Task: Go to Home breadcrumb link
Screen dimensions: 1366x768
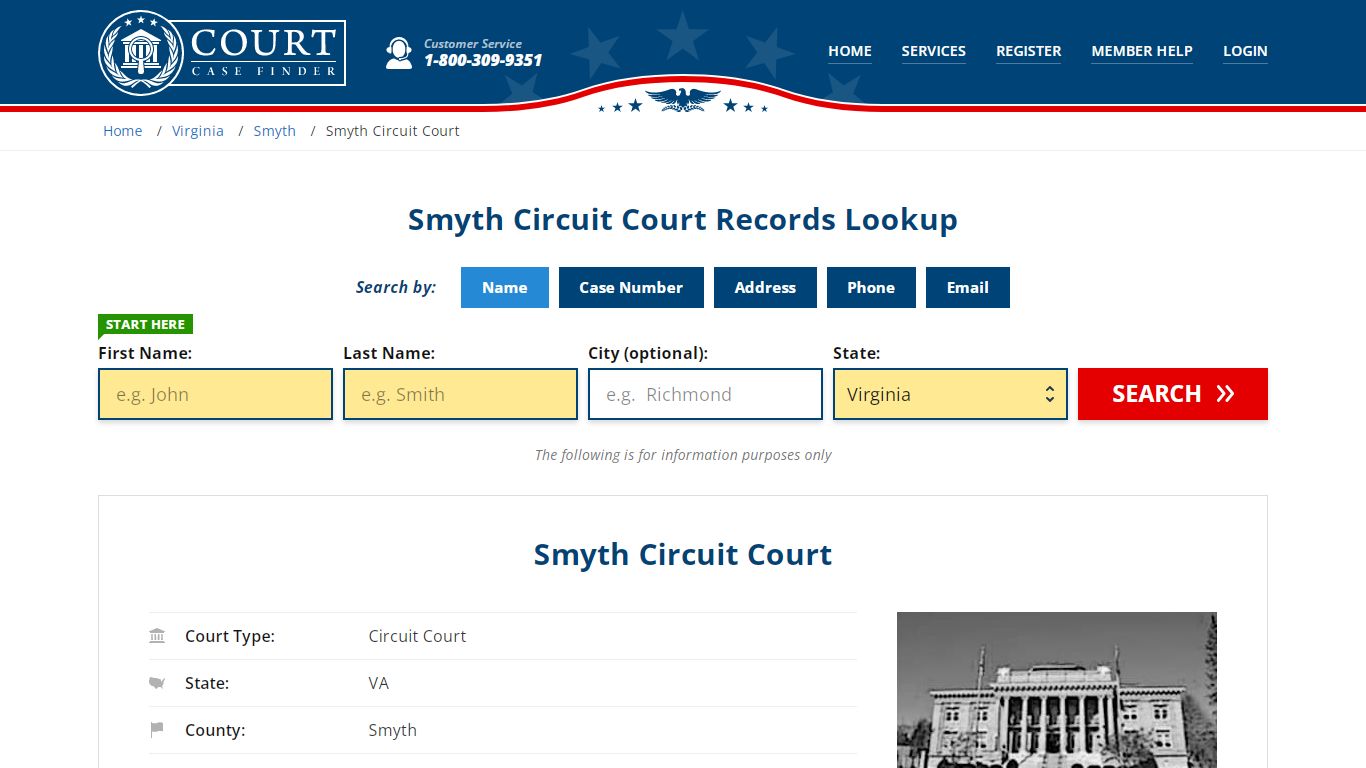Action: [x=123, y=131]
